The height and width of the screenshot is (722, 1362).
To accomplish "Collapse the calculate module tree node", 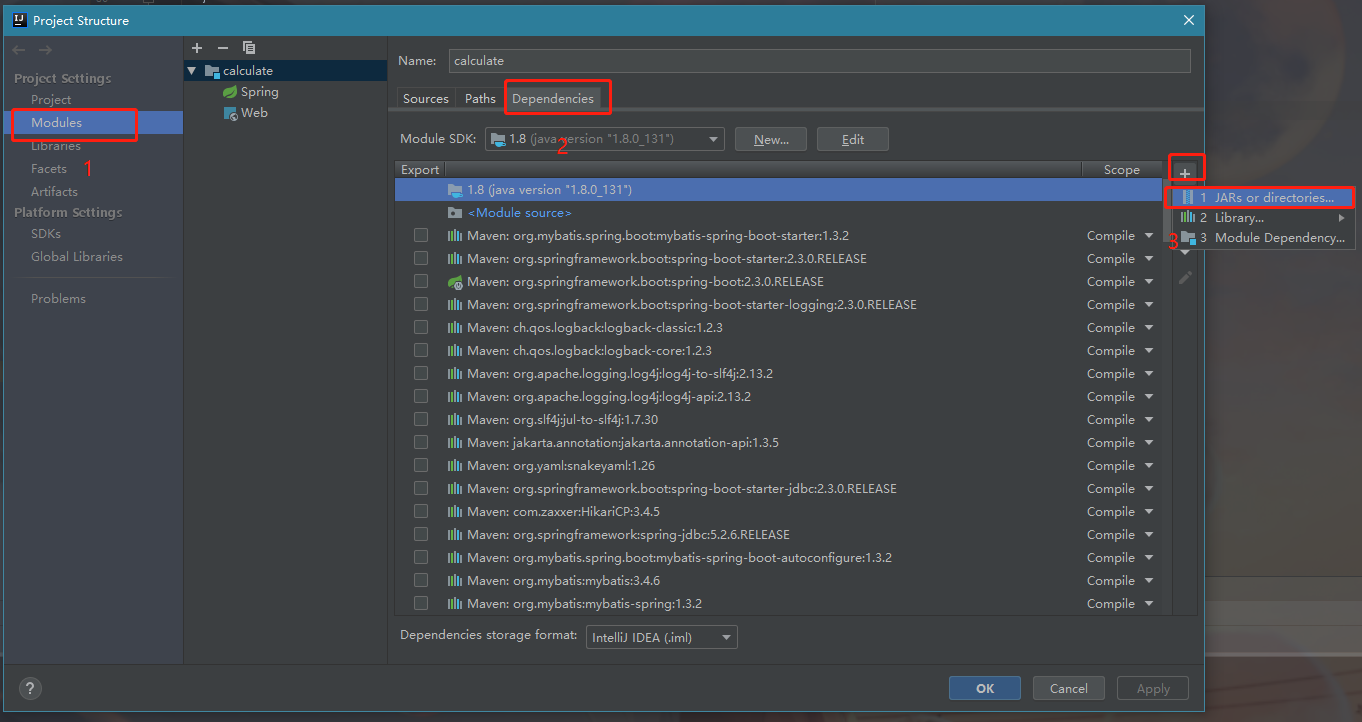I will click(192, 71).
